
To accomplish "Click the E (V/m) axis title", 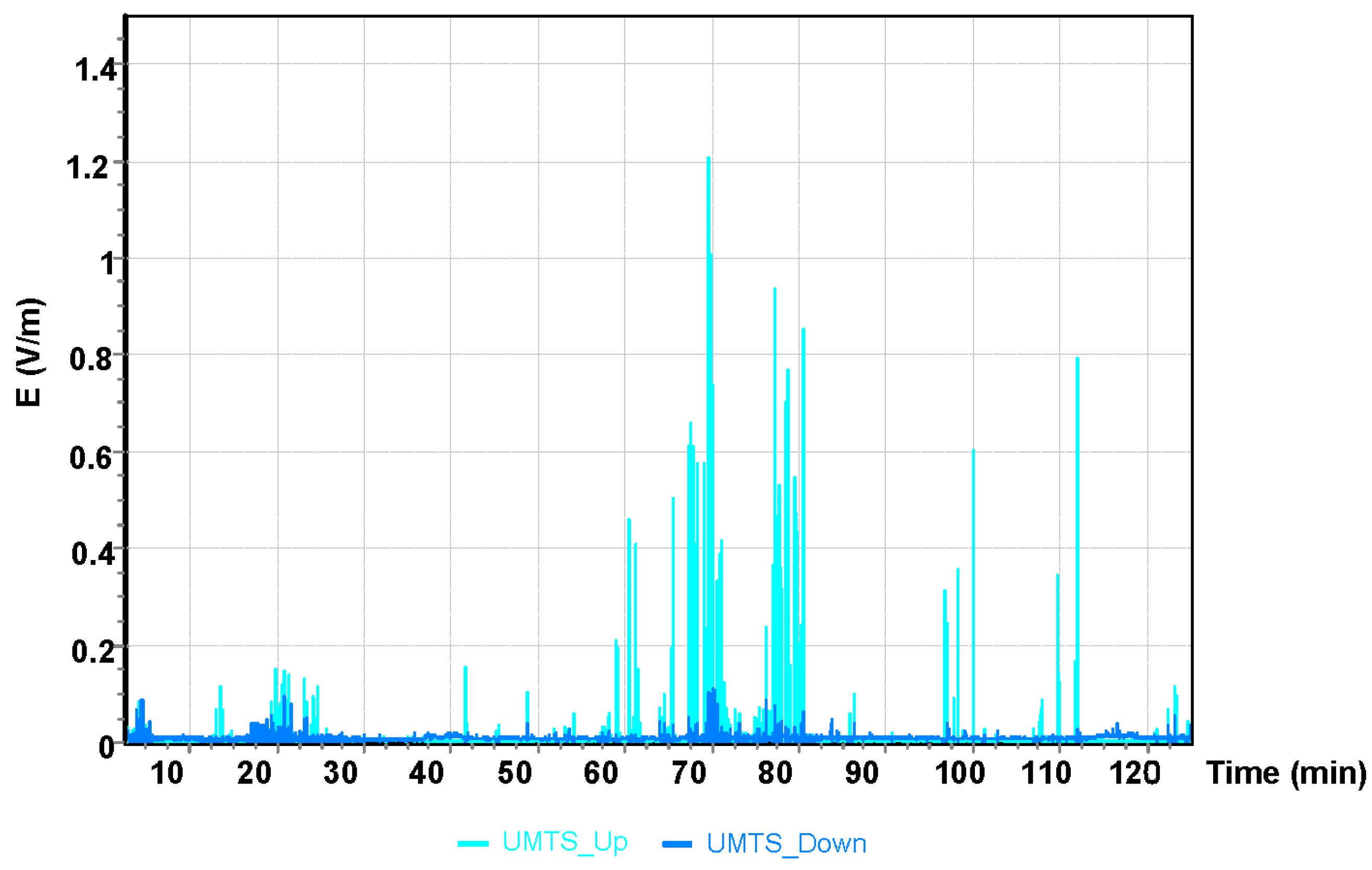I will point(29,353).
